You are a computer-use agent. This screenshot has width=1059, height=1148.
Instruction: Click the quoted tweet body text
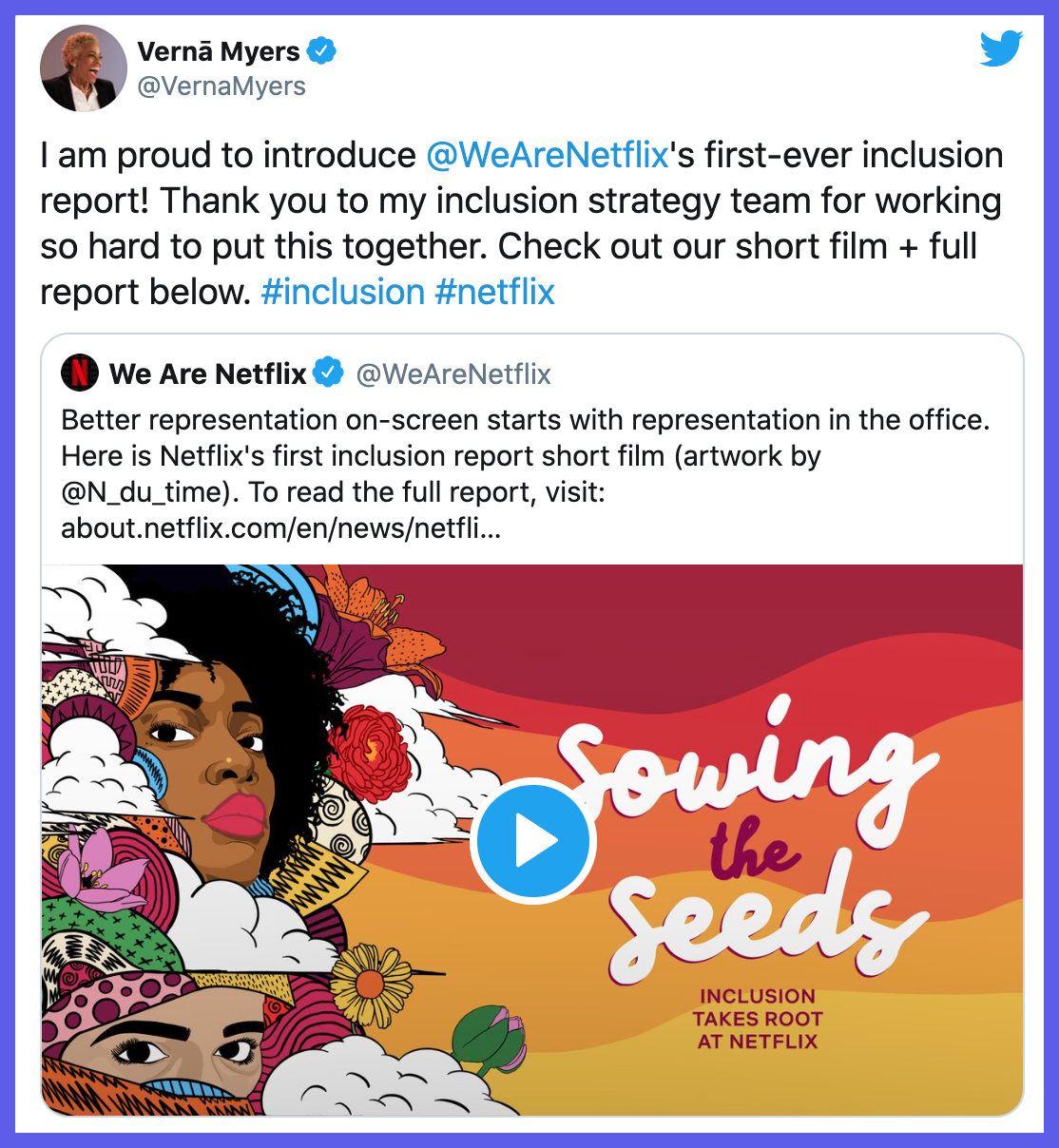point(526,474)
